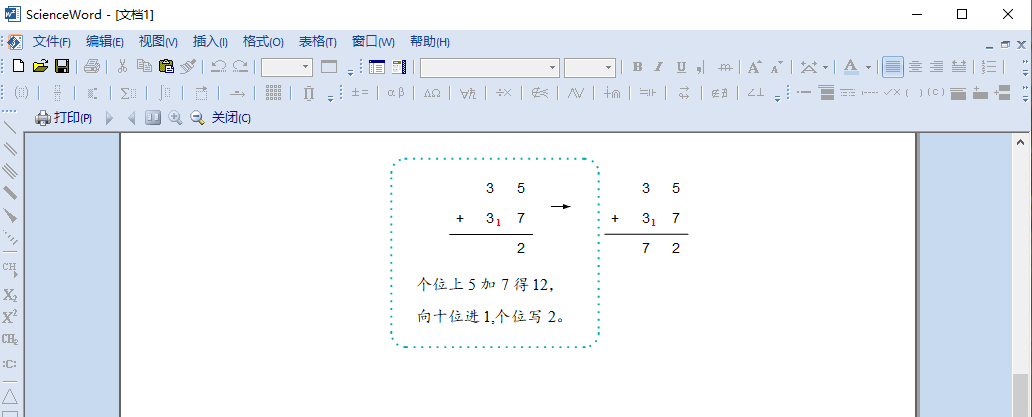This screenshot has height=417, width=1032.
Task: Click the fraction template icon
Action: click(57, 93)
